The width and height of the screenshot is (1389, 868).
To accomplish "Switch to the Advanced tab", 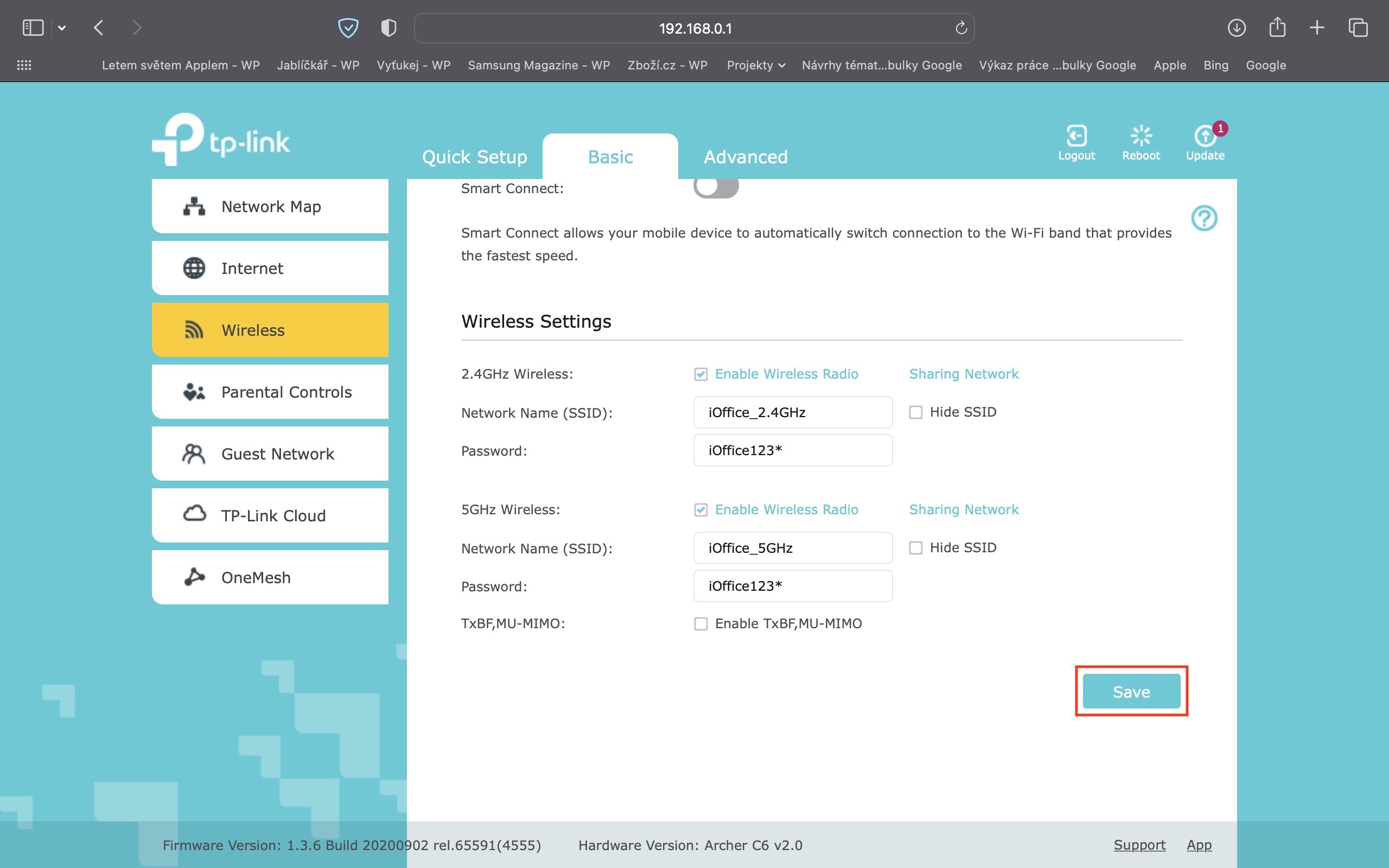I will coord(745,157).
